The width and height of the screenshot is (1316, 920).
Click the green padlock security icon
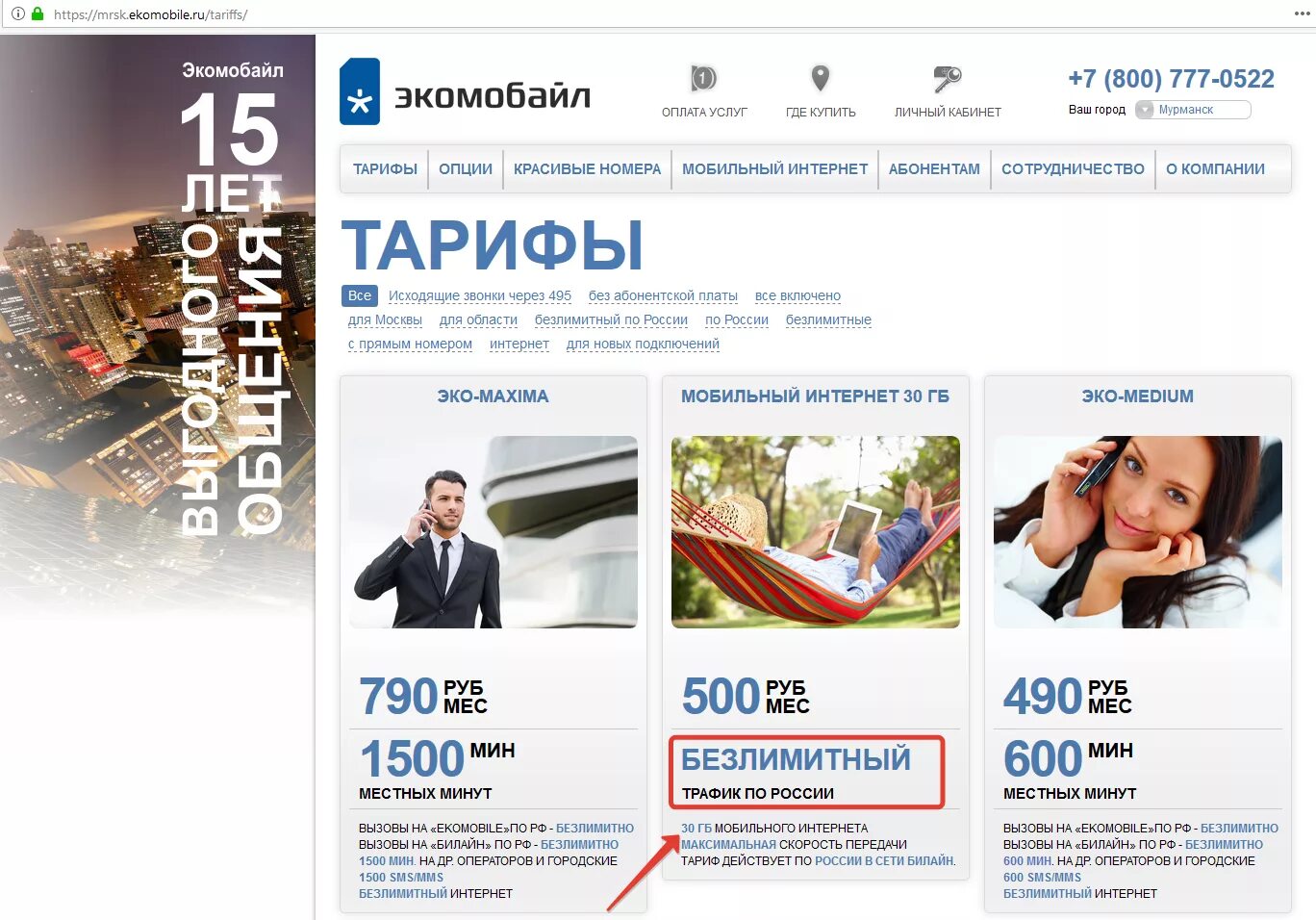coord(38,13)
